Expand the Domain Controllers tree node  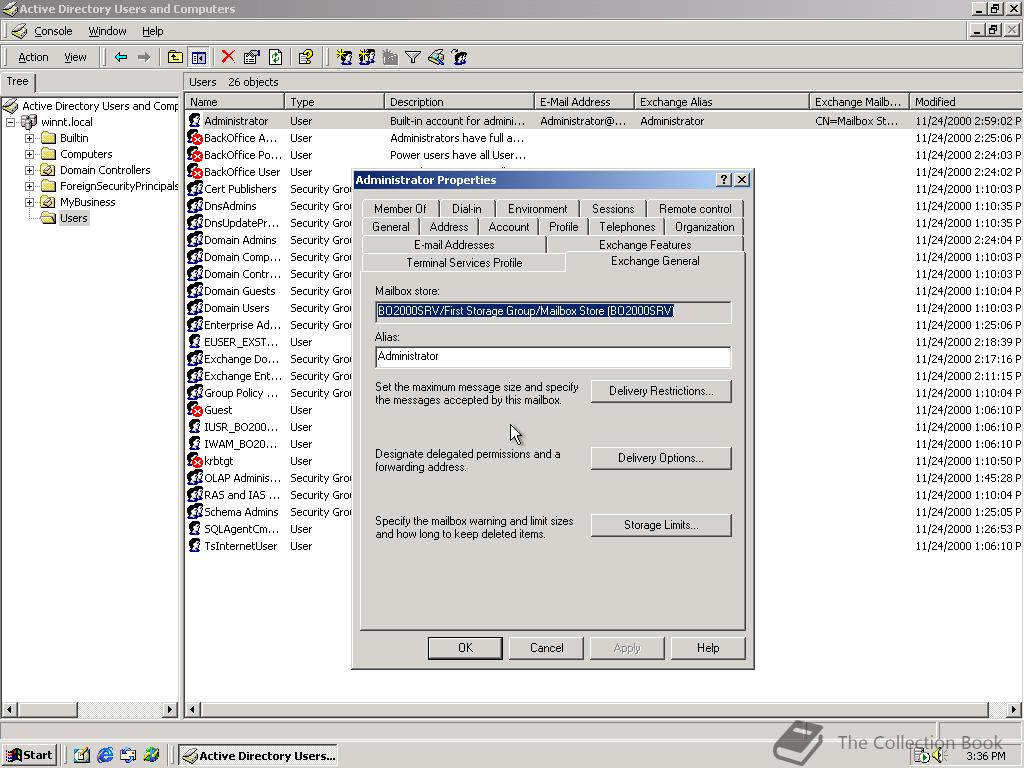pyautogui.click(x=29, y=170)
